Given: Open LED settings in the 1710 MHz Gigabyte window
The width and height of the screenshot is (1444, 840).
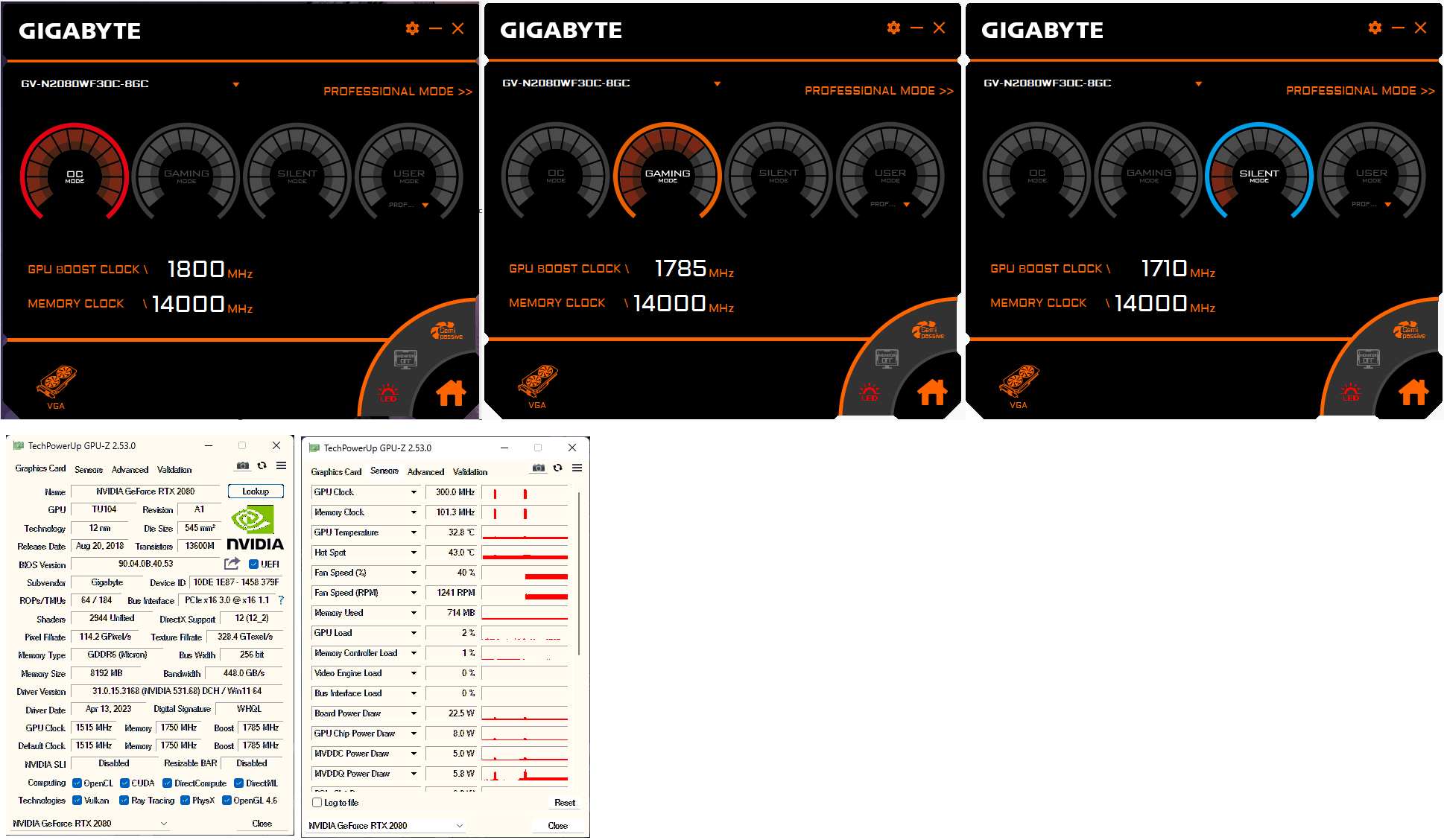Looking at the screenshot, I should pos(1351,392).
